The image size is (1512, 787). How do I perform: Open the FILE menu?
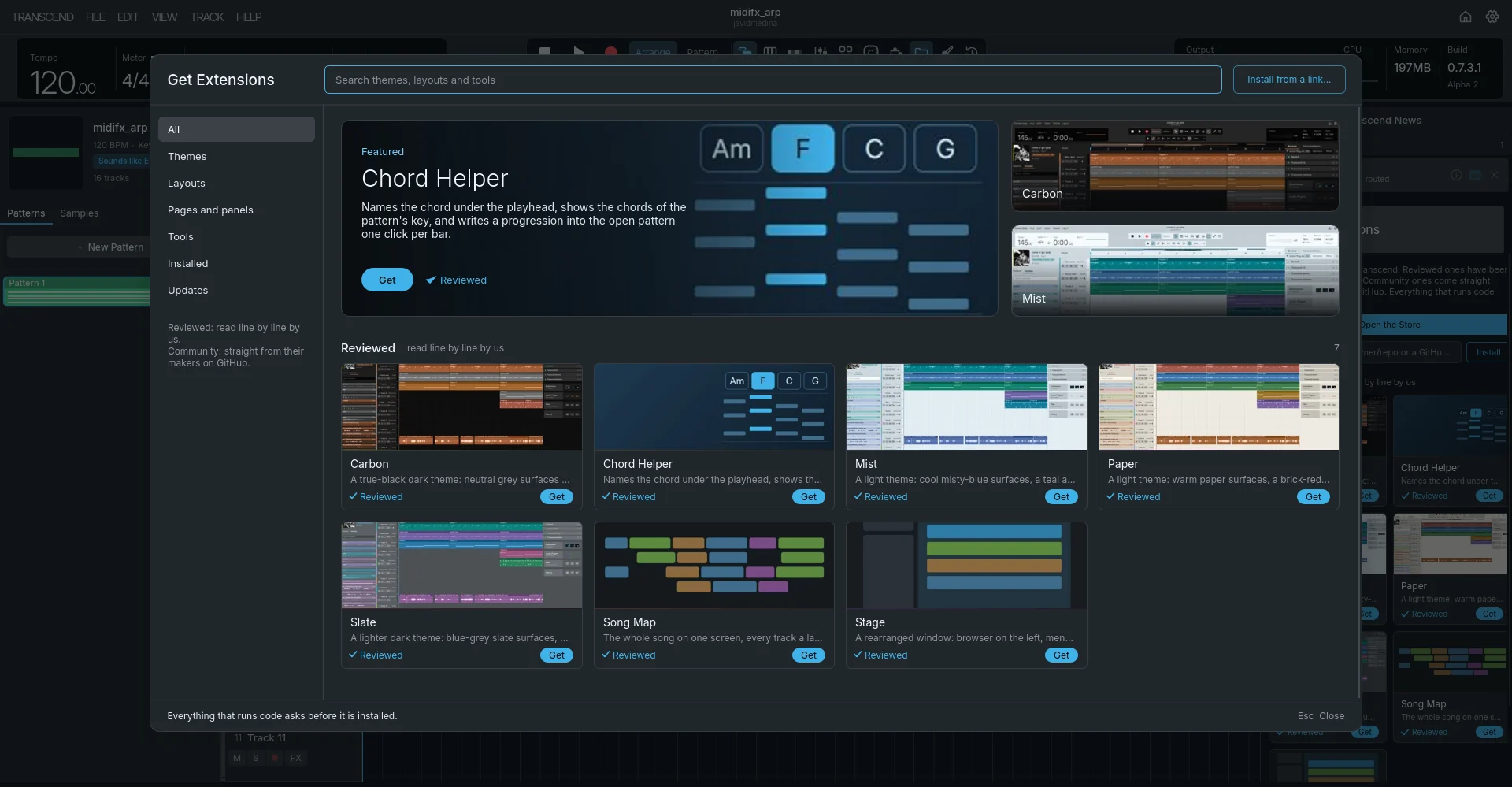coord(95,17)
